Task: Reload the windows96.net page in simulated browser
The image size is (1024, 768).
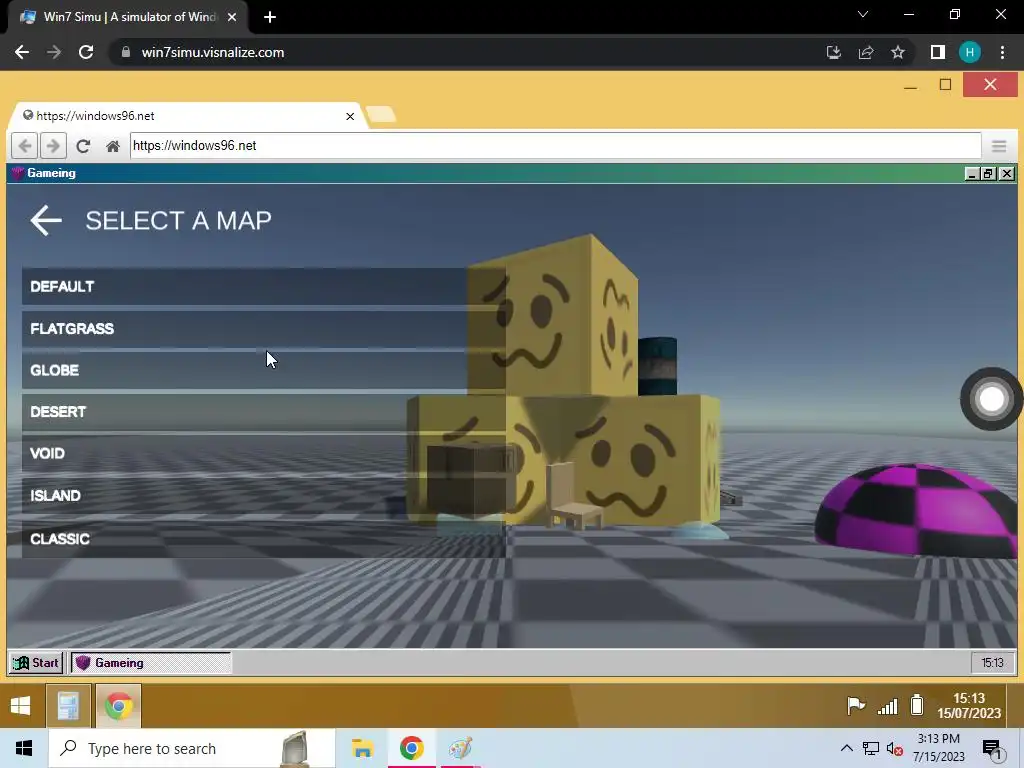Action: 83,146
